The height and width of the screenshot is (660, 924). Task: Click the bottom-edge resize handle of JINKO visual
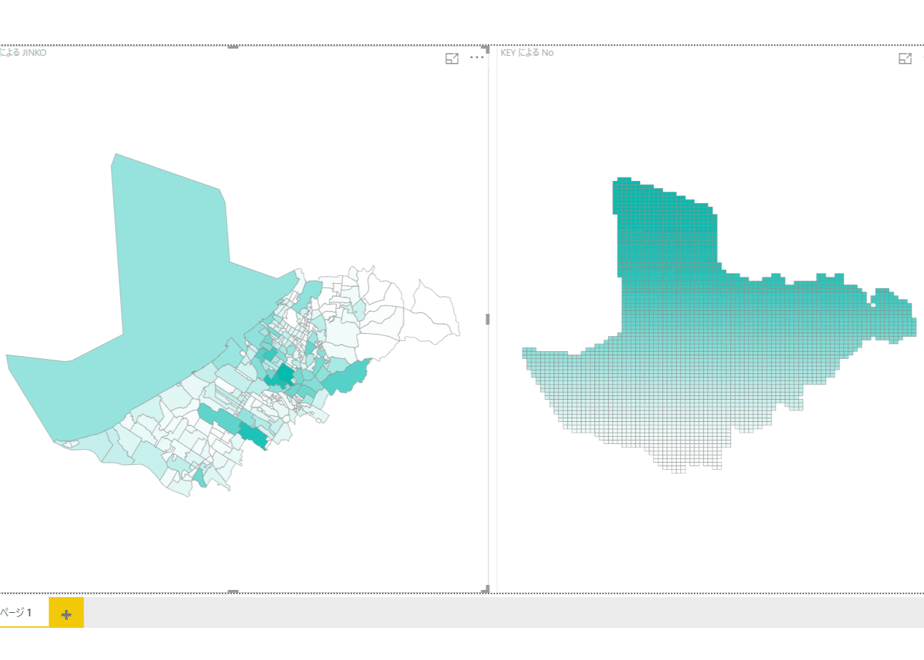pyautogui.click(x=233, y=591)
